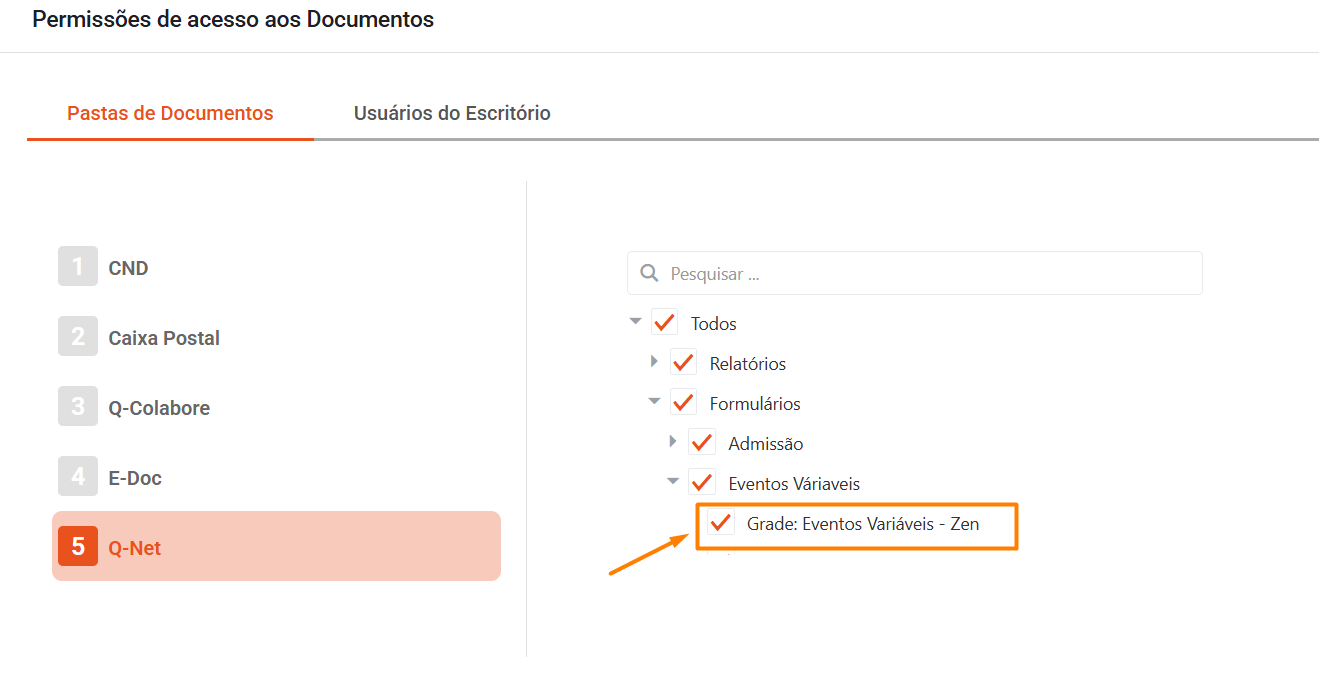1319x679 pixels.
Task: Uncheck the Formulários checkbox
Action: (684, 403)
